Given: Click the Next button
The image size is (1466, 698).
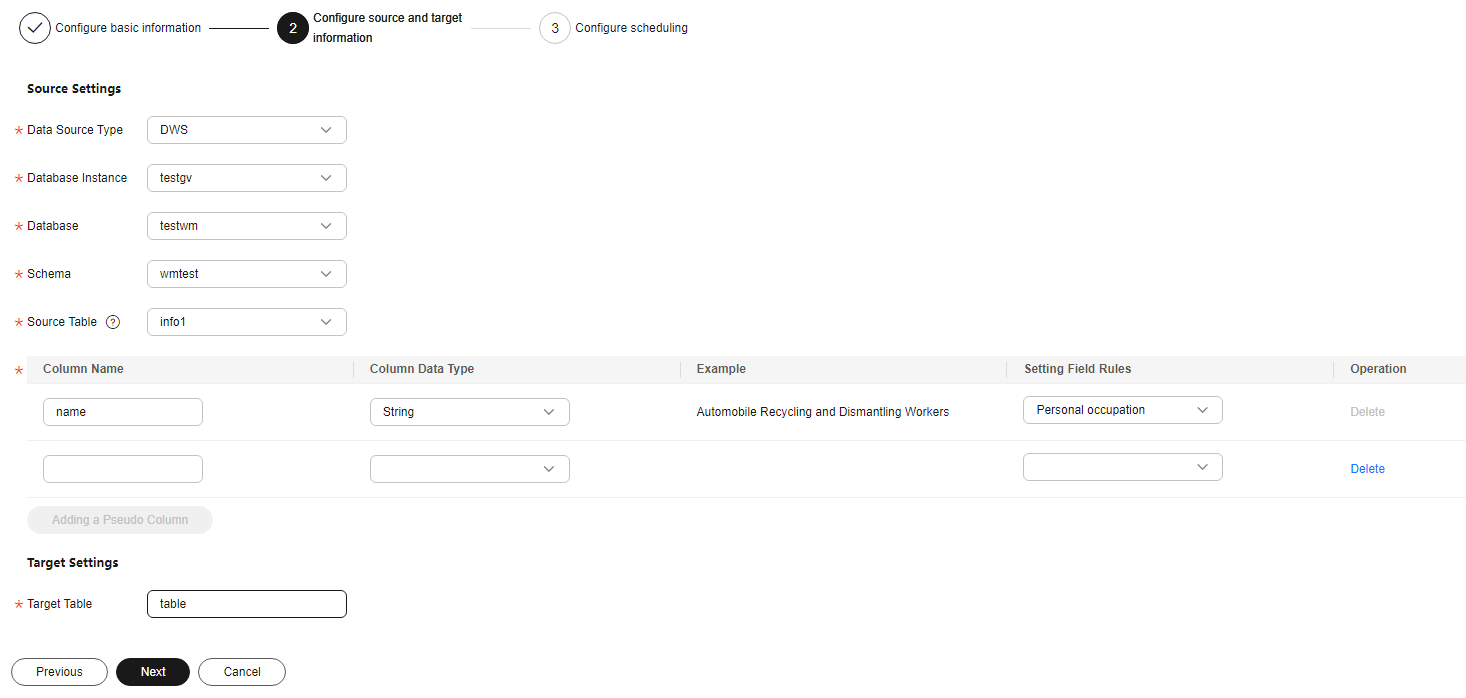Looking at the screenshot, I should (153, 672).
